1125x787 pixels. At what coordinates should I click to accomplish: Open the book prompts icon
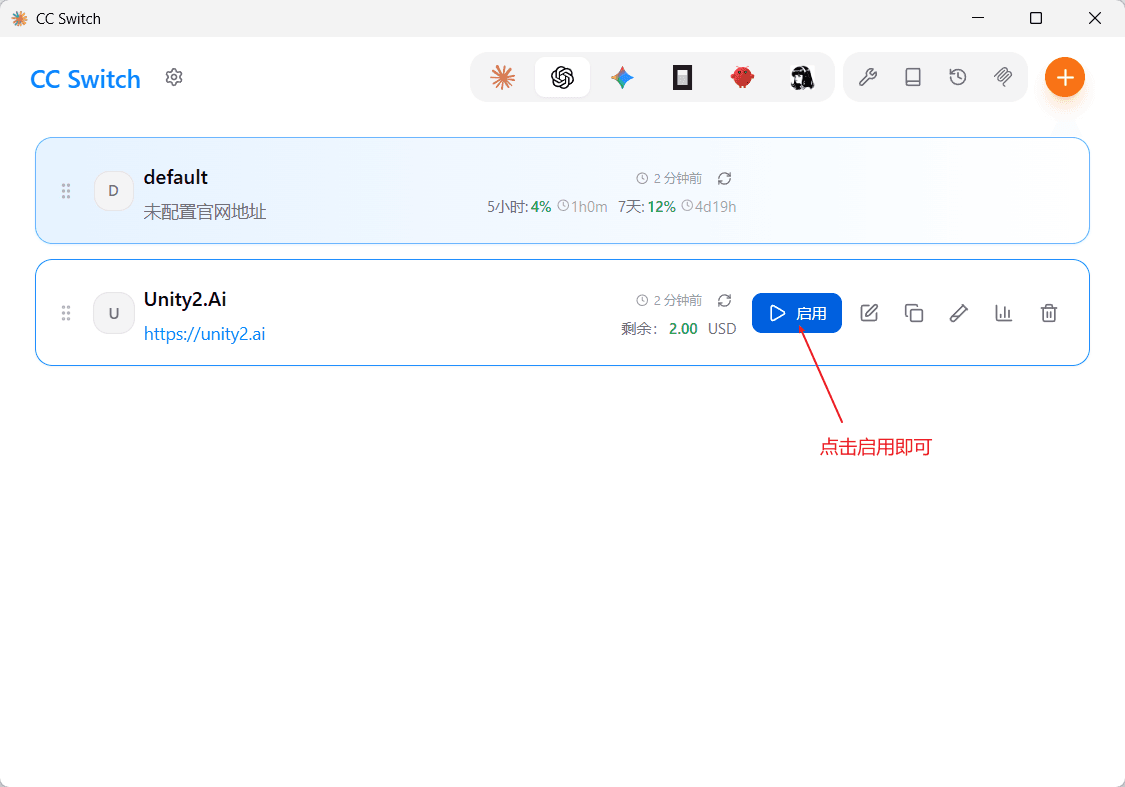(x=913, y=77)
